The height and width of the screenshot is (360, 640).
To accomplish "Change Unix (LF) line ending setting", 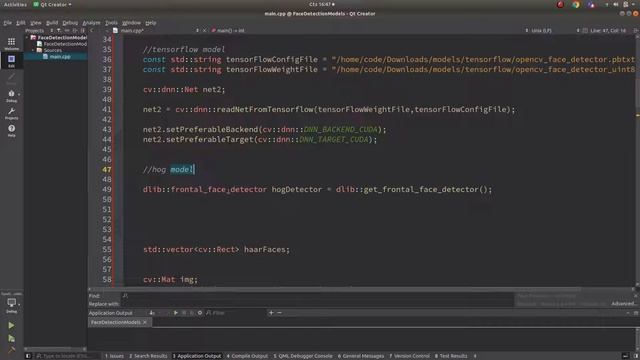I will 541,31.
